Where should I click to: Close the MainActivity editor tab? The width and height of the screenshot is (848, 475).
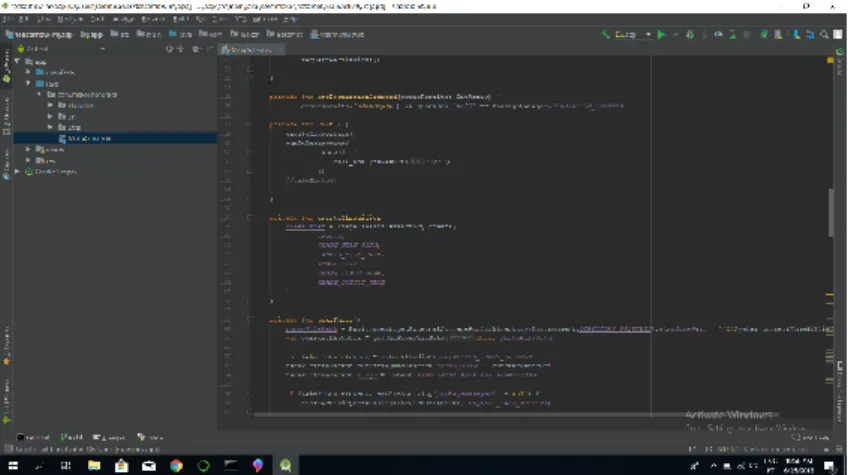[280, 50]
